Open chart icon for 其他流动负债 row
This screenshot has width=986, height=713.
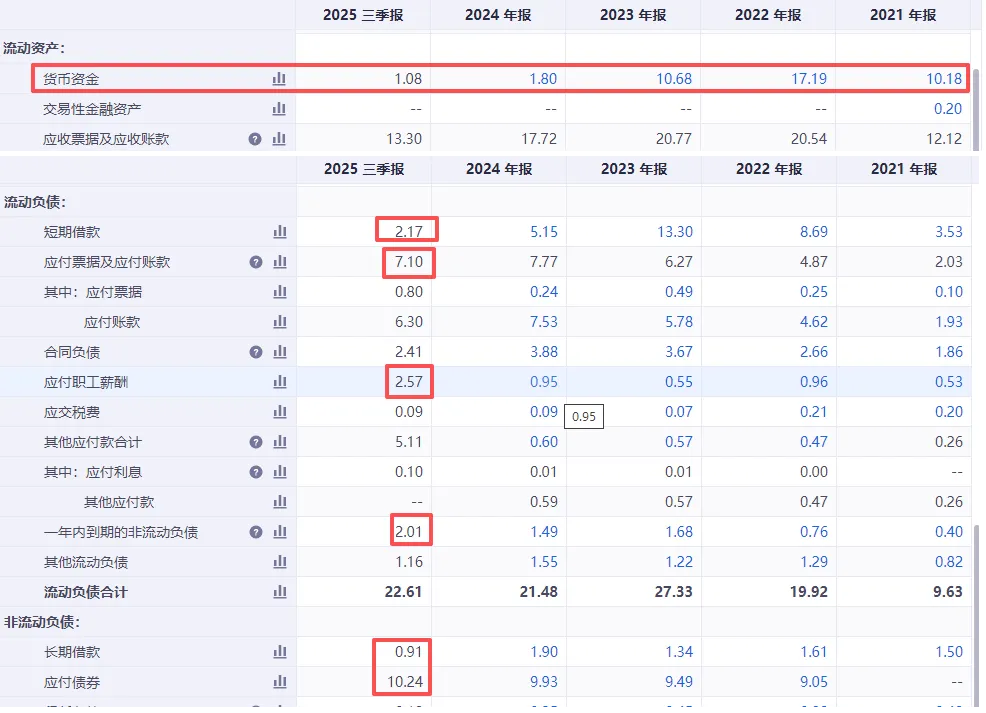click(x=280, y=561)
